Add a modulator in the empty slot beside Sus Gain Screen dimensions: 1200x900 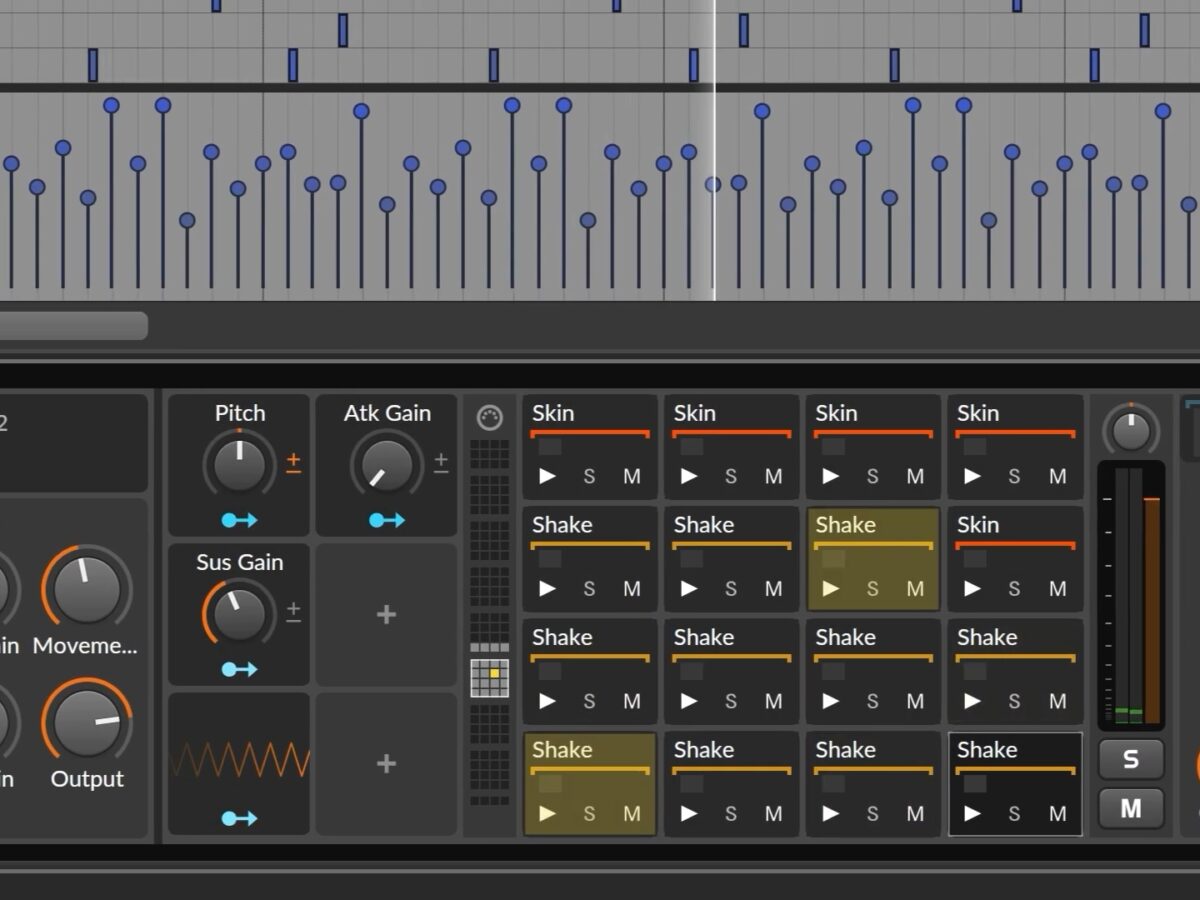[x=387, y=615]
